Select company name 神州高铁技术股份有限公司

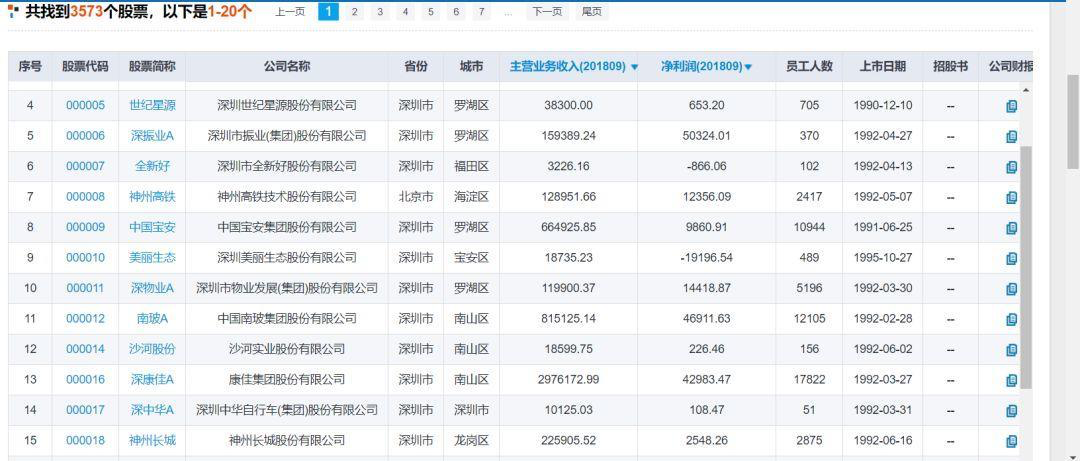[x=287, y=196]
